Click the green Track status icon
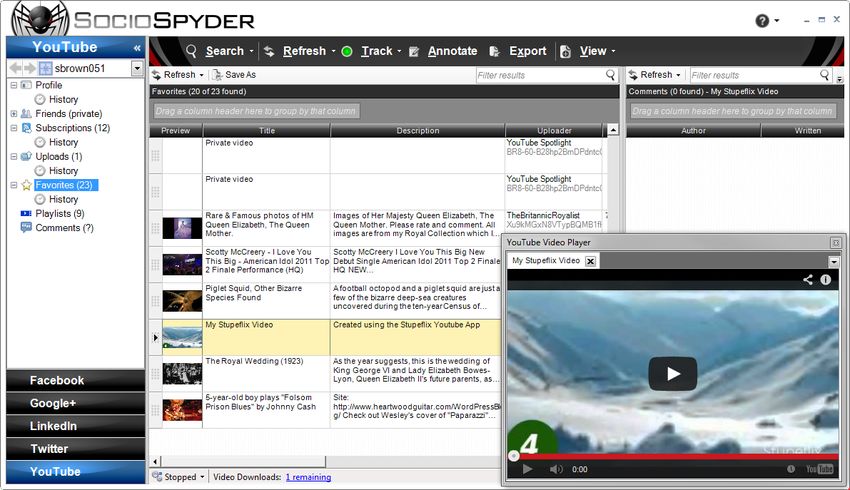This screenshot has width=850, height=490. (347, 51)
